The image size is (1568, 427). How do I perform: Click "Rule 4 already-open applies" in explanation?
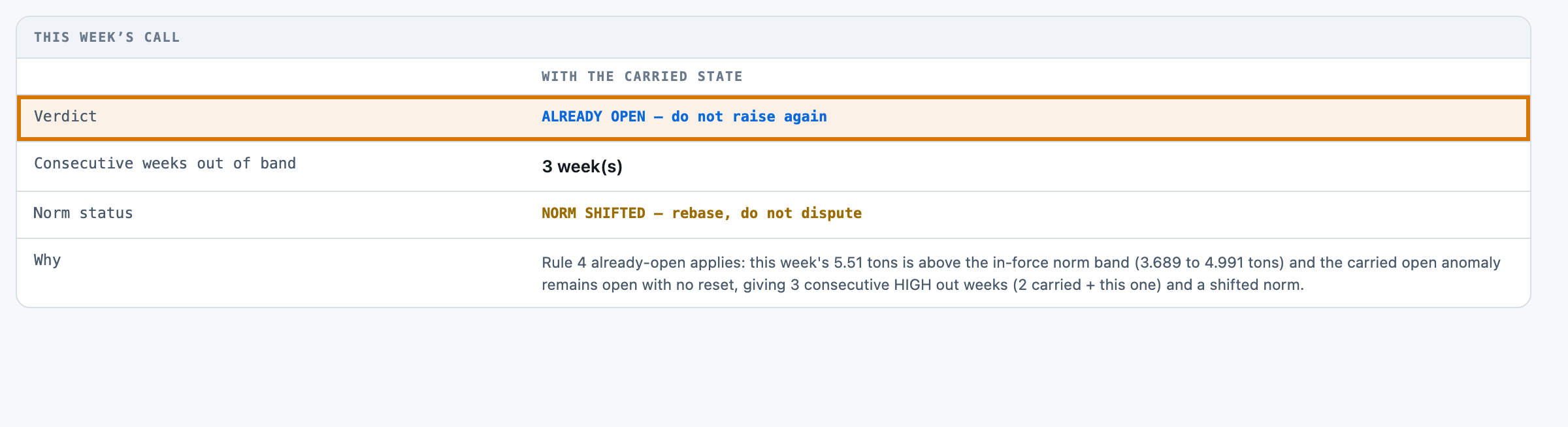643,262
